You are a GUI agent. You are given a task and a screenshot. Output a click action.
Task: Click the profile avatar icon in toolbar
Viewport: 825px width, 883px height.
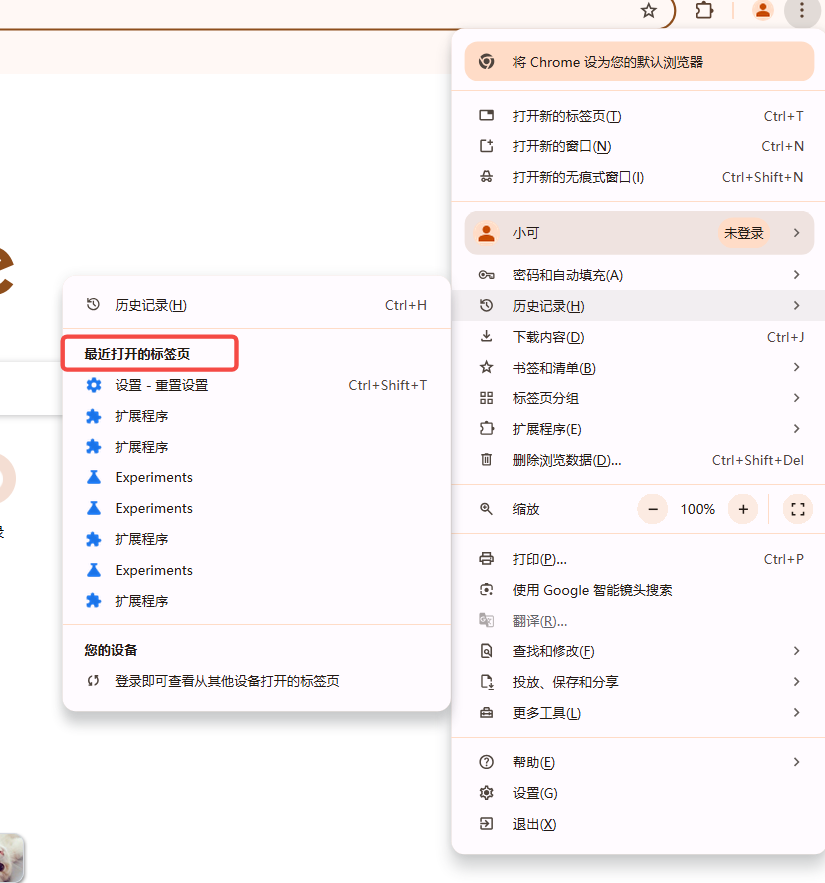point(762,10)
